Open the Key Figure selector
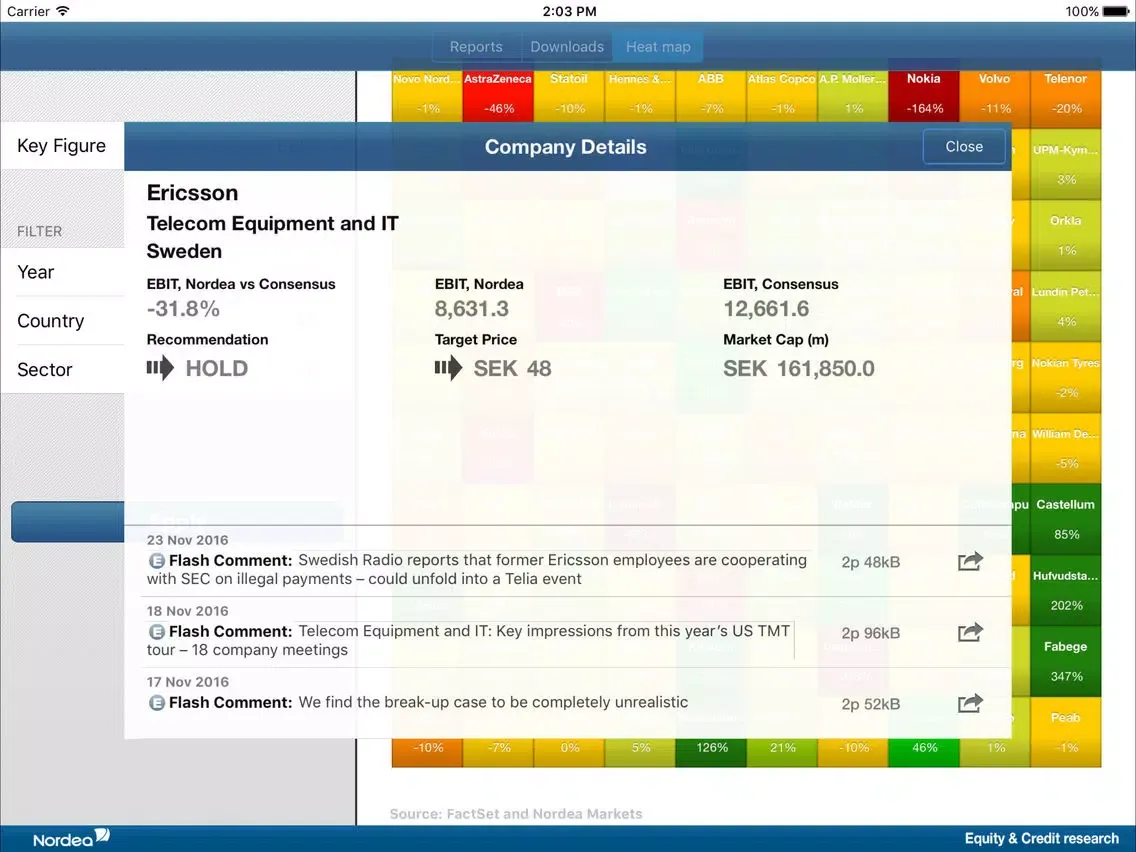Screen dimensions: 1136x852 62,146
